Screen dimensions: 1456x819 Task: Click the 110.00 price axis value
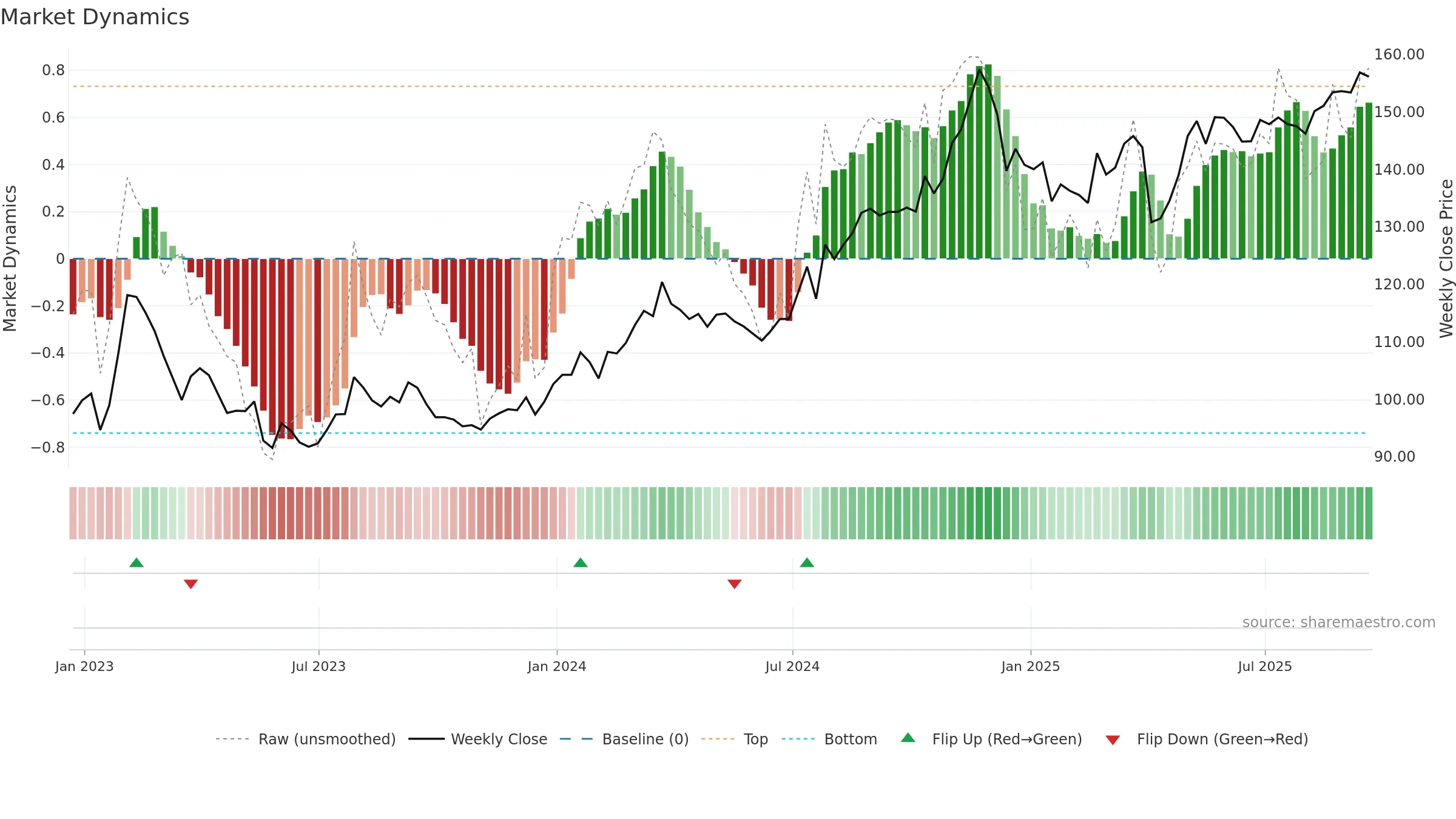click(1399, 342)
